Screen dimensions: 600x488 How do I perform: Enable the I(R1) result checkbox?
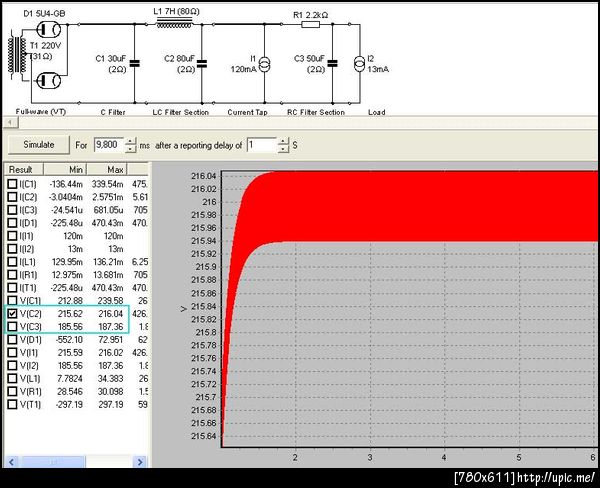pos(13,275)
